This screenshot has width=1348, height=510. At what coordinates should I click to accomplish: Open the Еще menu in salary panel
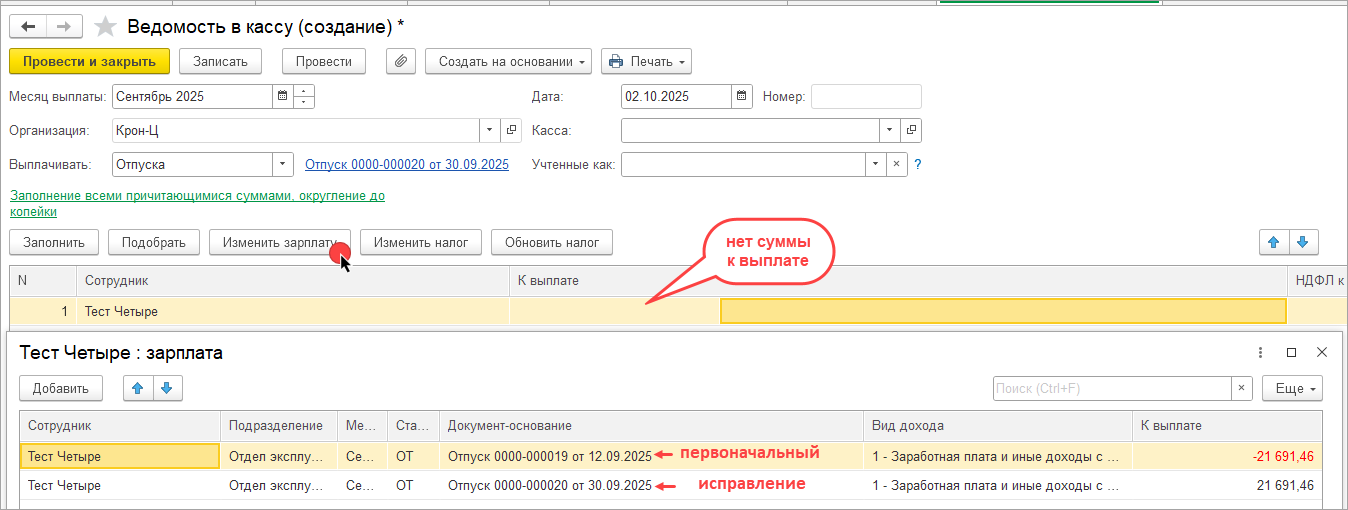(1292, 388)
